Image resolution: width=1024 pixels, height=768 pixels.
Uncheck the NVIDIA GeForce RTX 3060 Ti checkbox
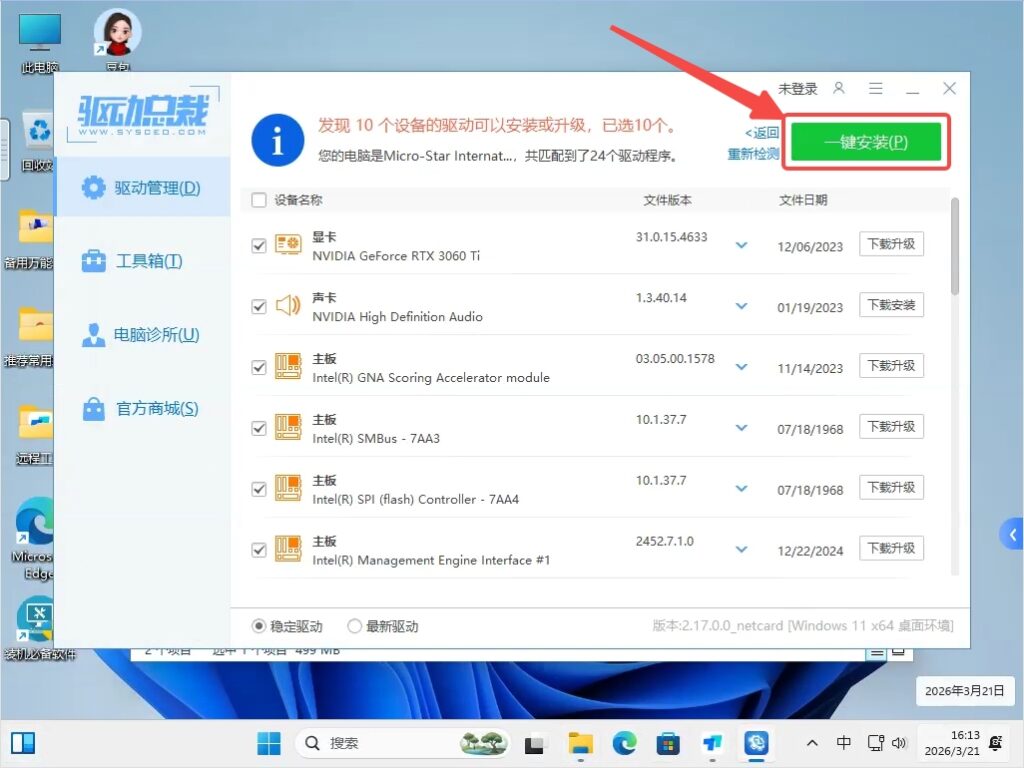[x=259, y=246]
